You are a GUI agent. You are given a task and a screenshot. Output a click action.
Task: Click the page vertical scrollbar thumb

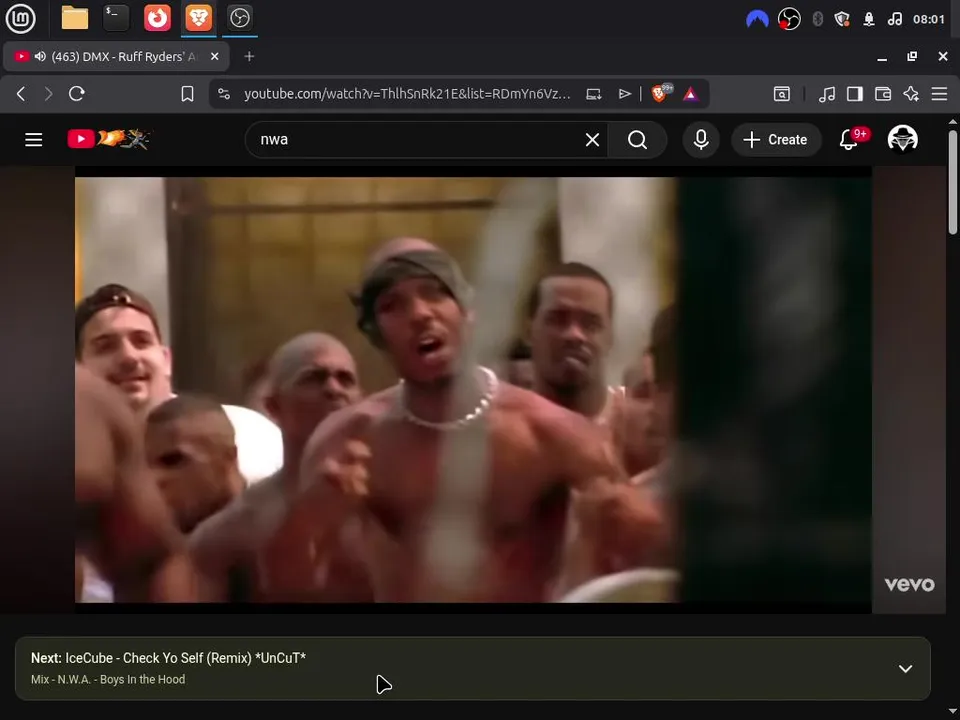[x=953, y=181]
